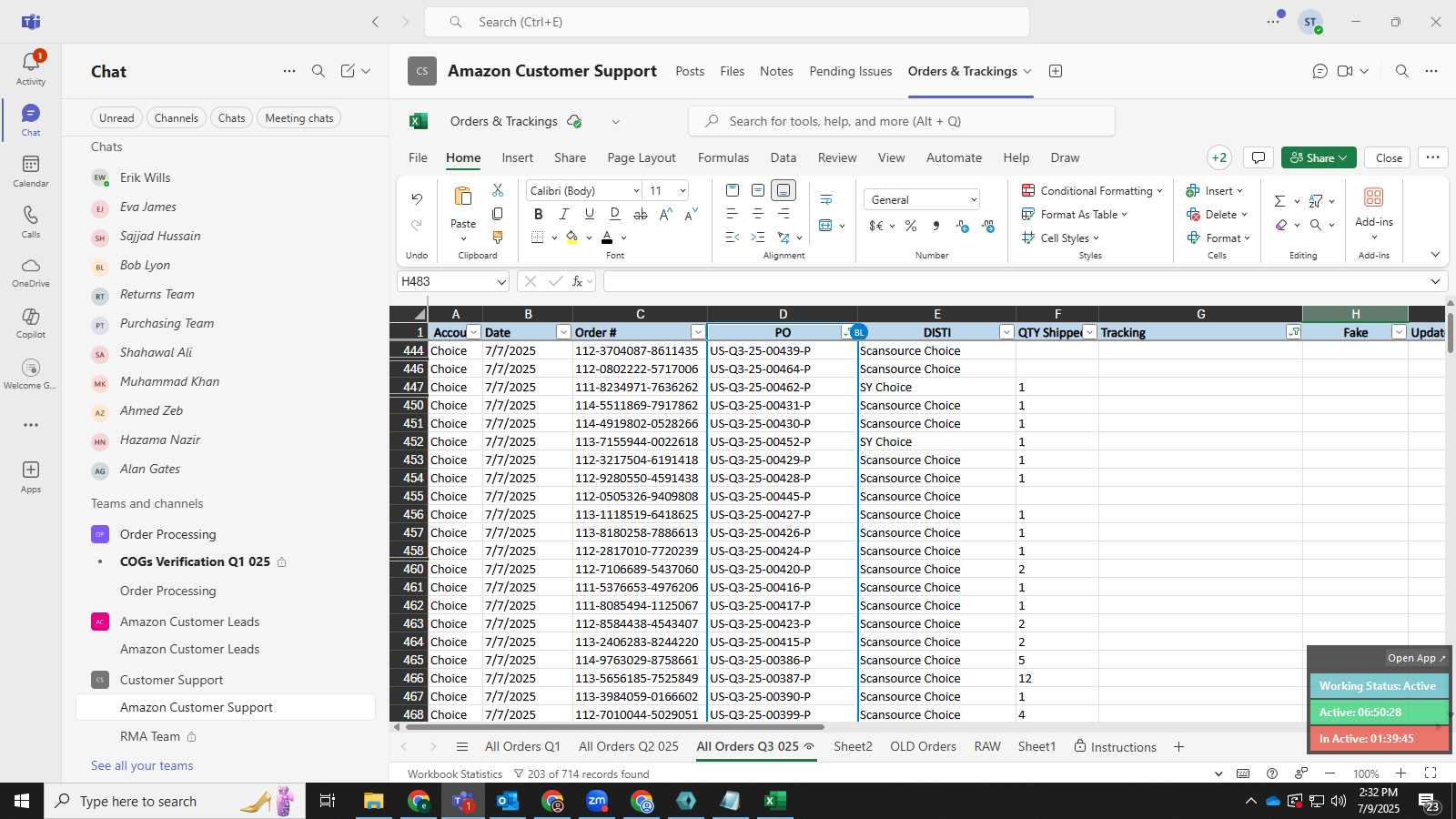Click the AutoSum sigma icon

click(x=1279, y=201)
